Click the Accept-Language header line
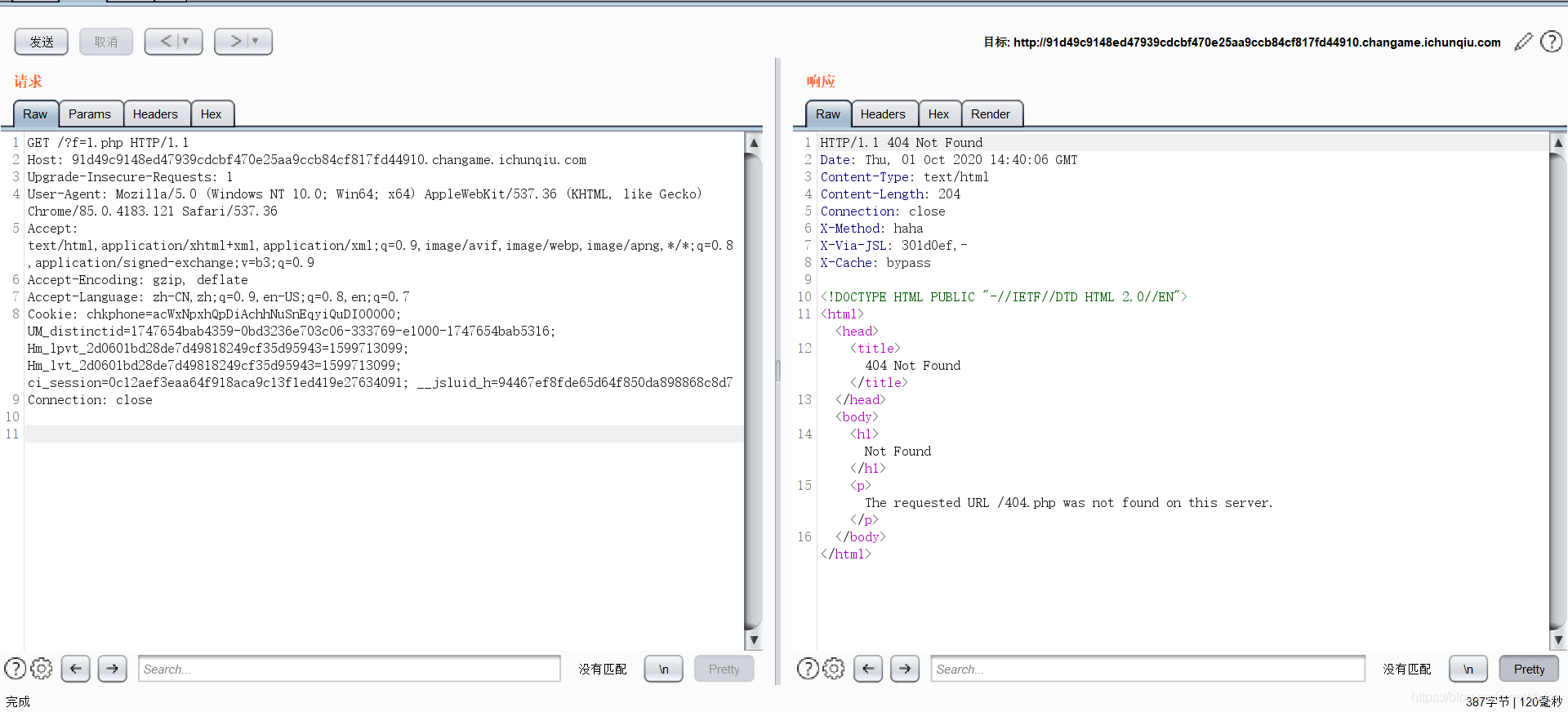The image size is (1568, 712). coord(219,297)
